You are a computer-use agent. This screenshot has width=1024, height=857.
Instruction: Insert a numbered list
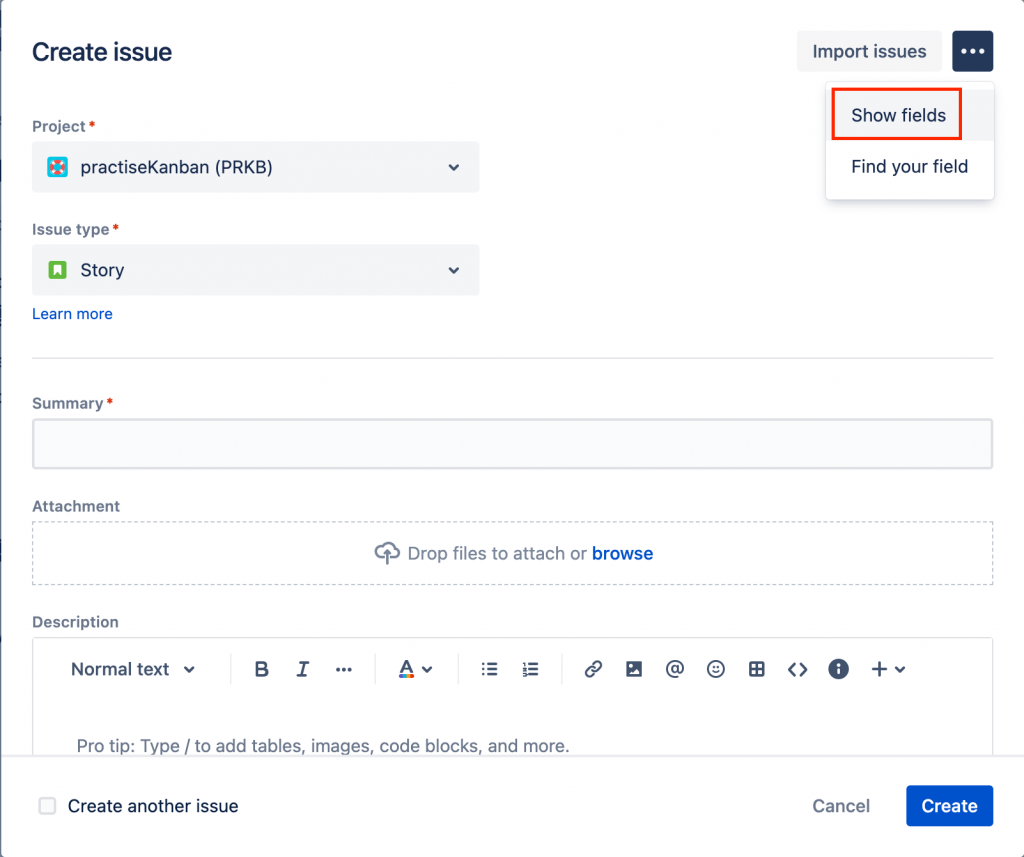530,670
